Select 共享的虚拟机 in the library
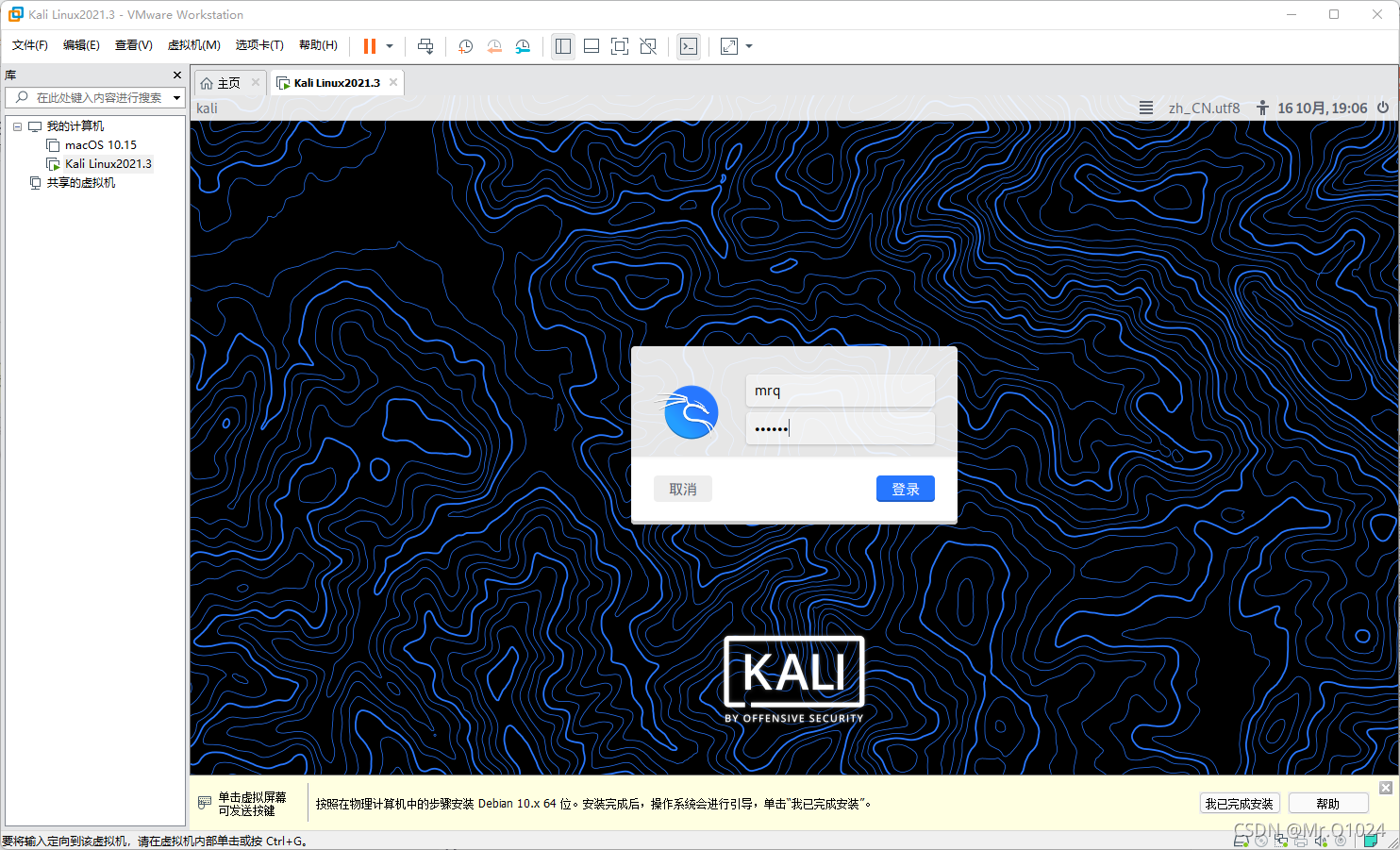Image resolution: width=1400 pixels, height=850 pixels. pos(81,183)
